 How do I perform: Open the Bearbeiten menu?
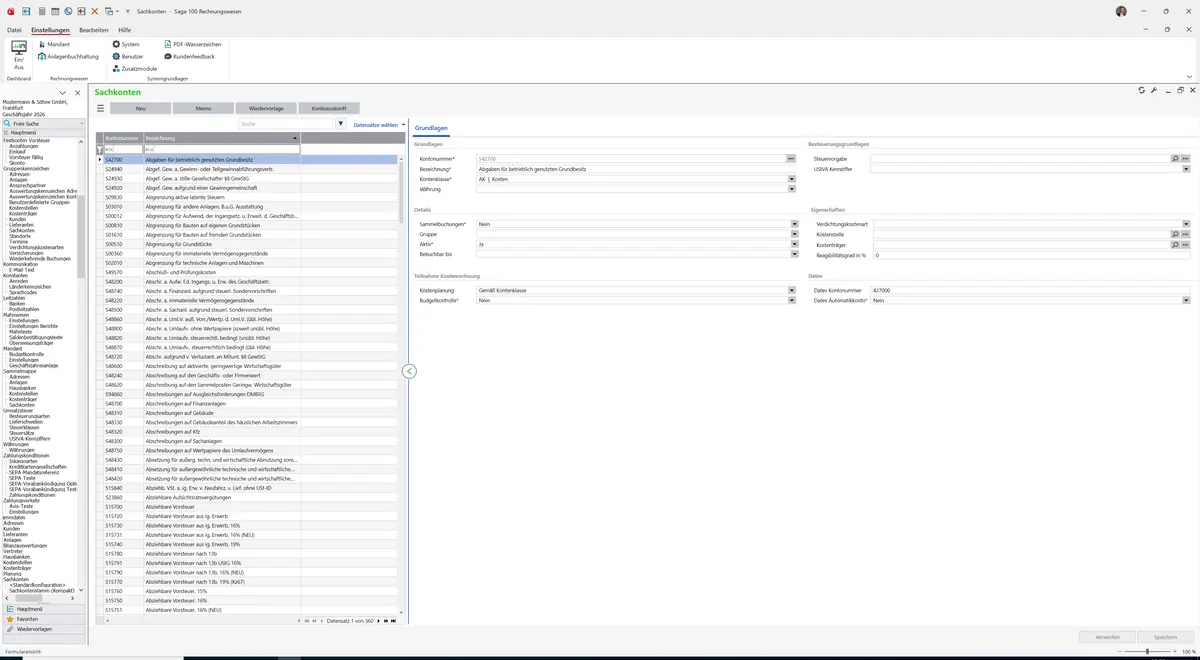94,30
